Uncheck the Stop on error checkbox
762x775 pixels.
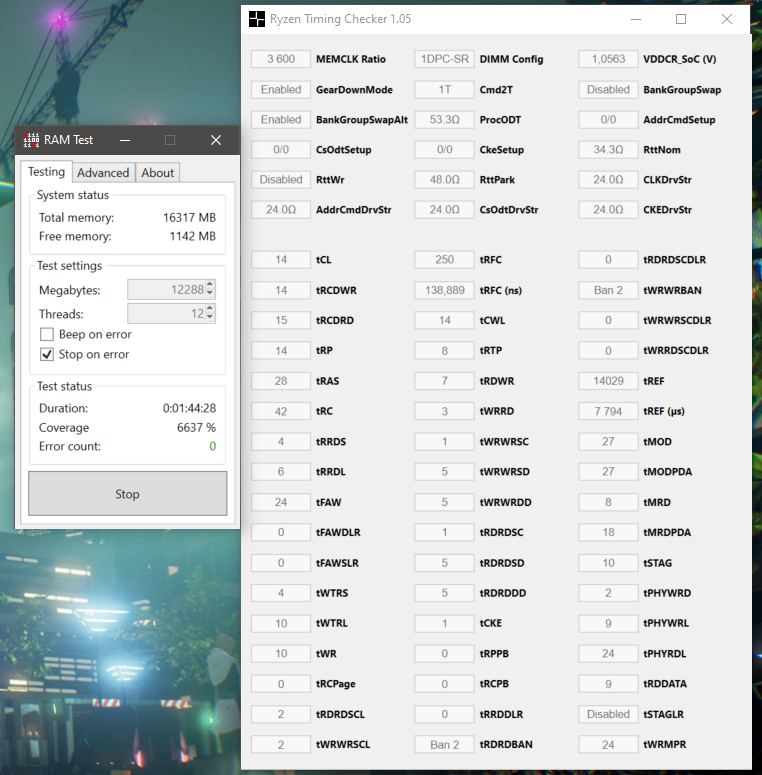coord(47,354)
